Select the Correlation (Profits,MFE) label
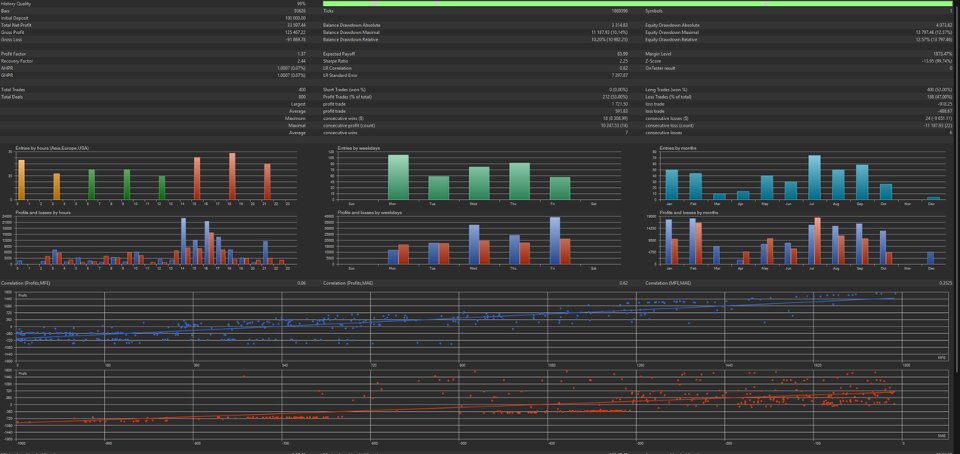Viewport: 960px width, 454px height. pos(24,283)
